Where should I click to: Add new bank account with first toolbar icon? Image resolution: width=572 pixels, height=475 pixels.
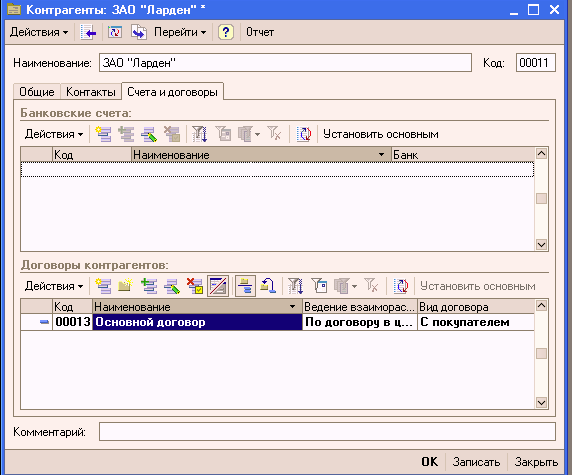[103, 134]
